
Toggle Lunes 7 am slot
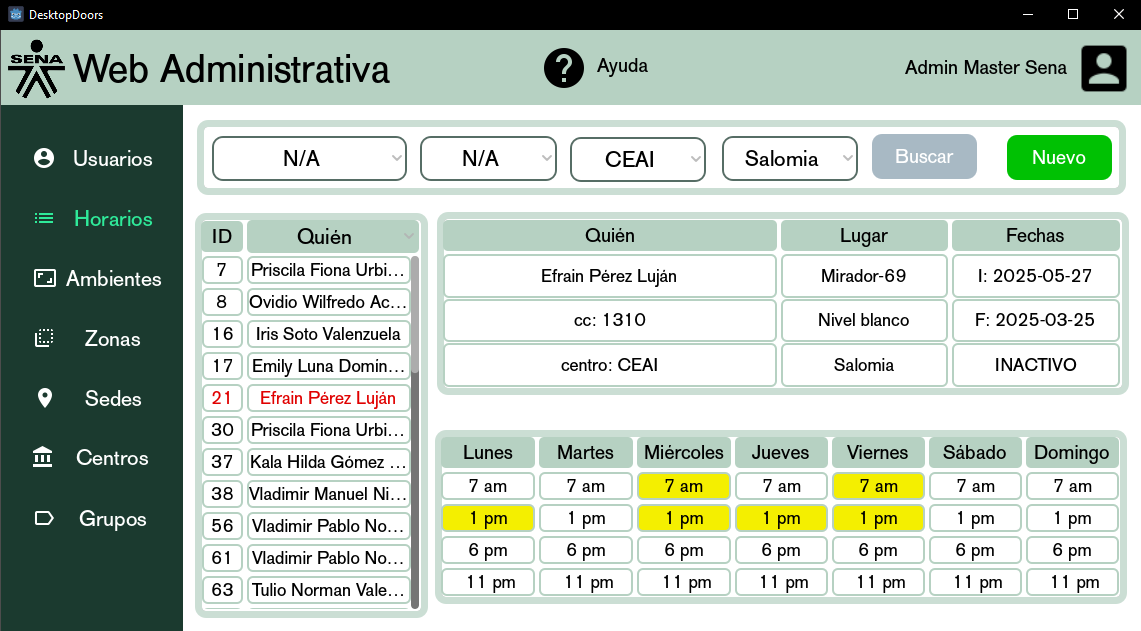pos(488,485)
